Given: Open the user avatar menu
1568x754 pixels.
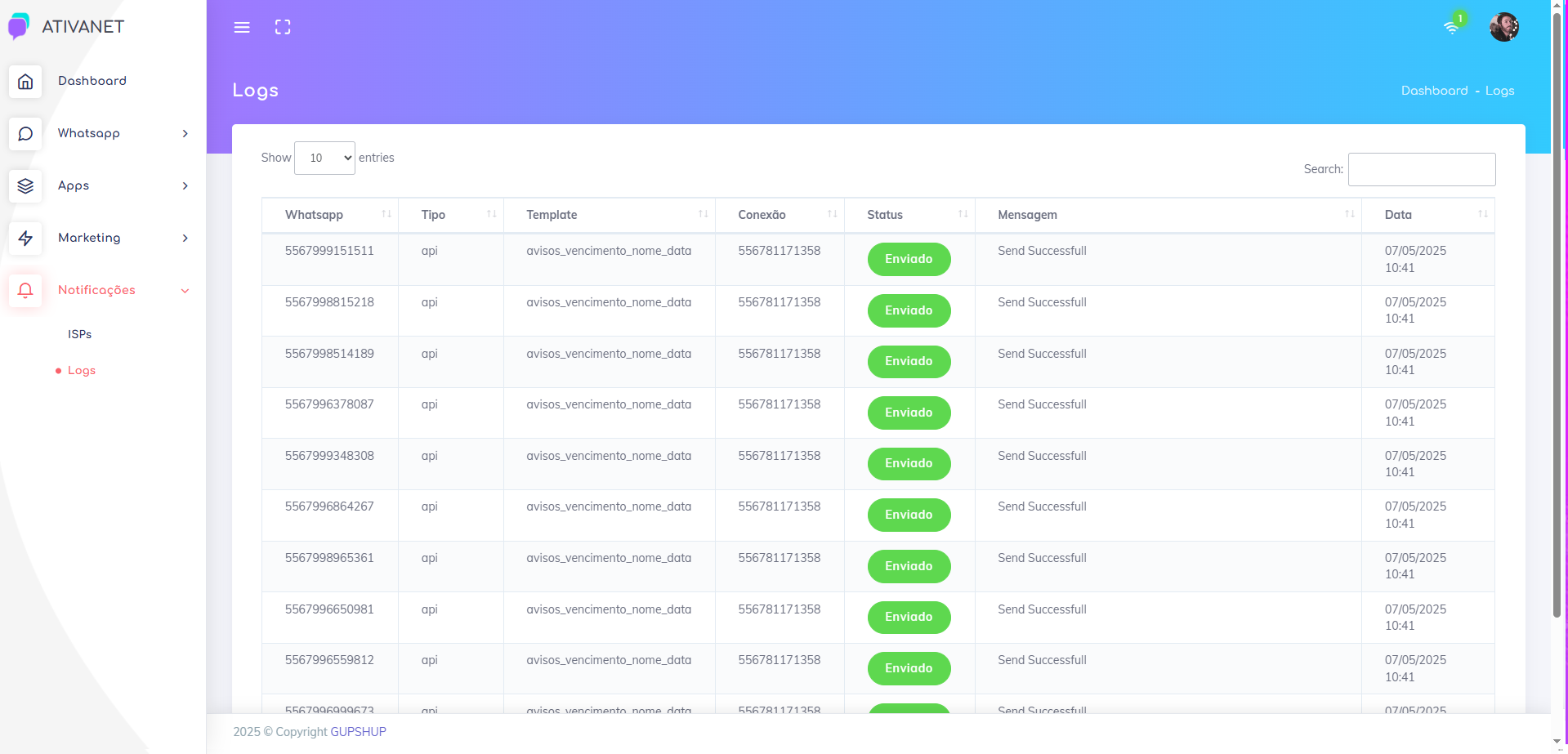Looking at the screenshot, I should 1503,27.
